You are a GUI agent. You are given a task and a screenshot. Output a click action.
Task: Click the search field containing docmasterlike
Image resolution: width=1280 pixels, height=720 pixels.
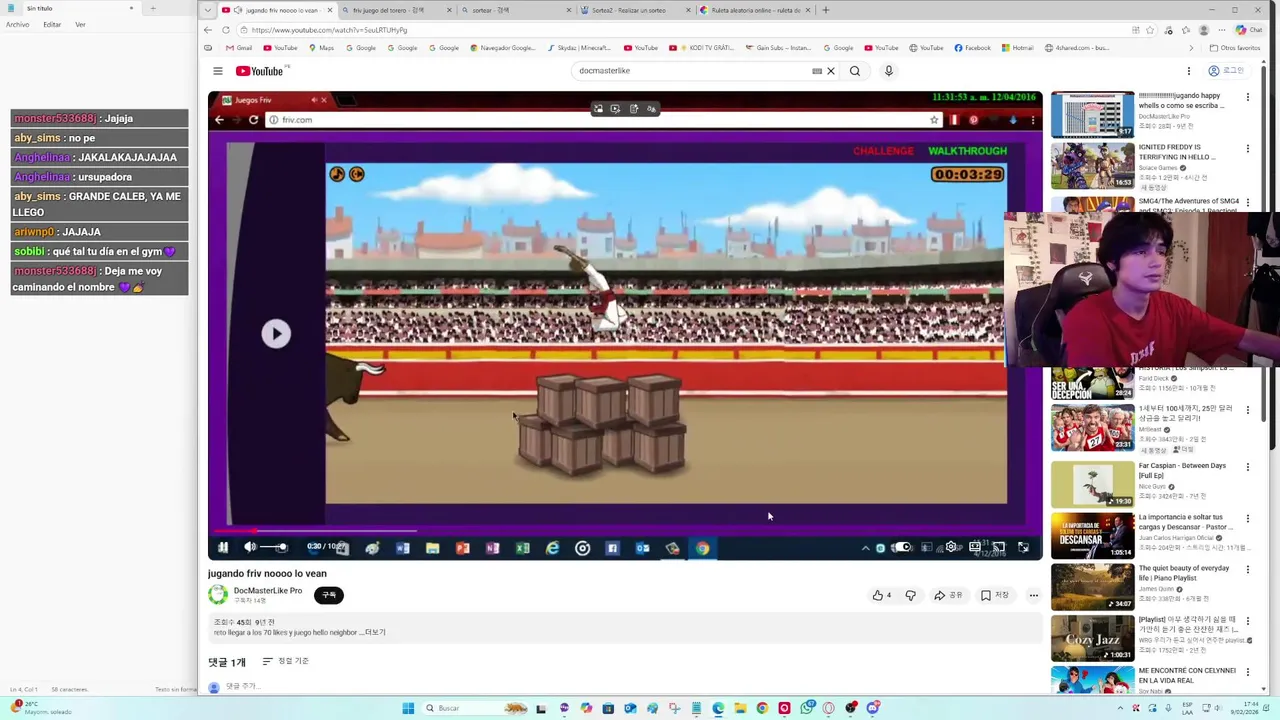click(690, 71)
